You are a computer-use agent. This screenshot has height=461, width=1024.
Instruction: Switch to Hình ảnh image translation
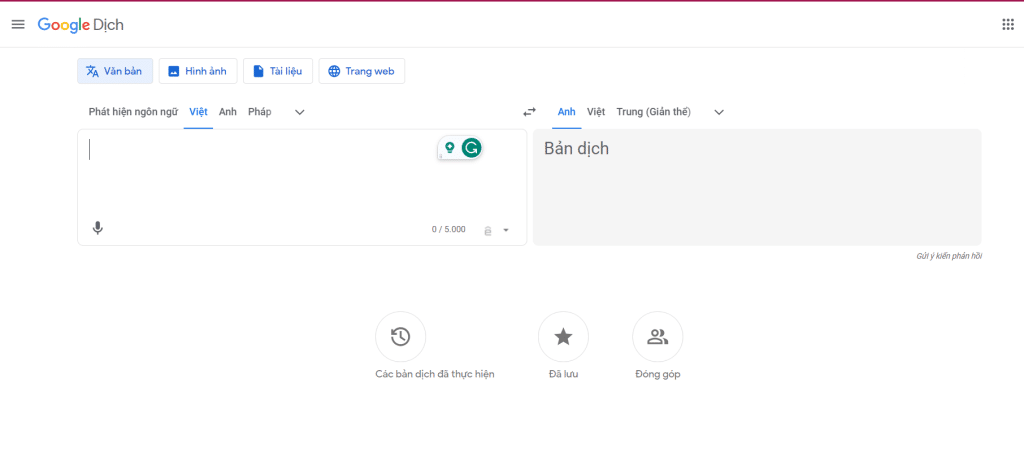(198, 71)
